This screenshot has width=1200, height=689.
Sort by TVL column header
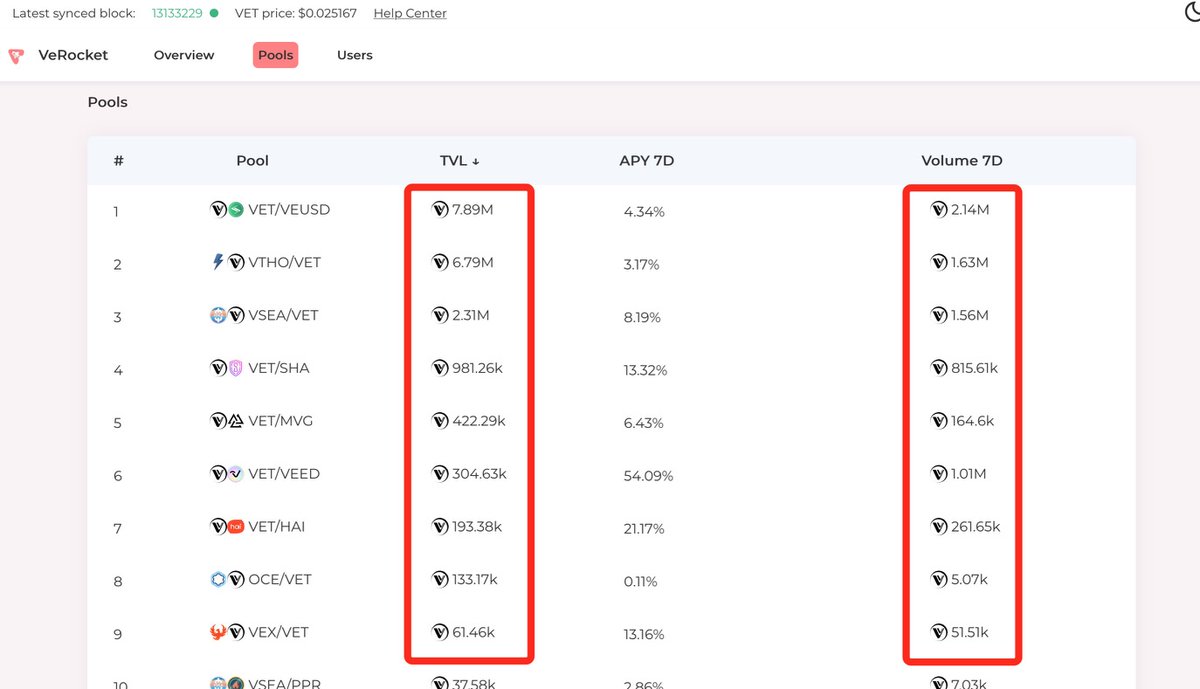pos(459,160)
